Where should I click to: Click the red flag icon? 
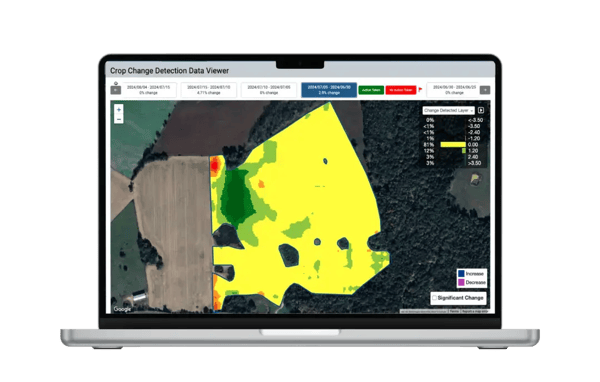point(420,90)
